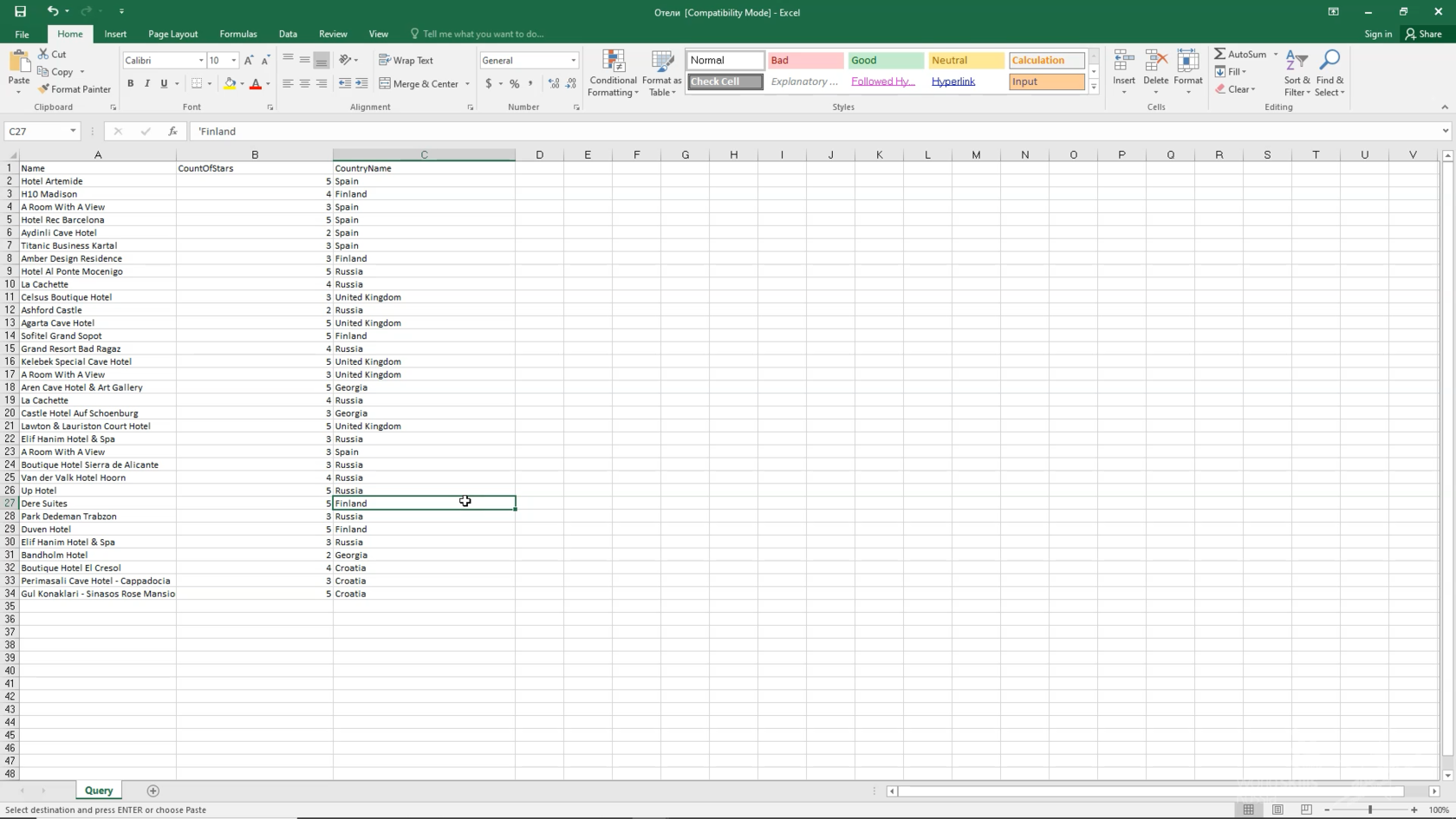
Task: Increase font size with the larger A icon
Action: (249, 61)
